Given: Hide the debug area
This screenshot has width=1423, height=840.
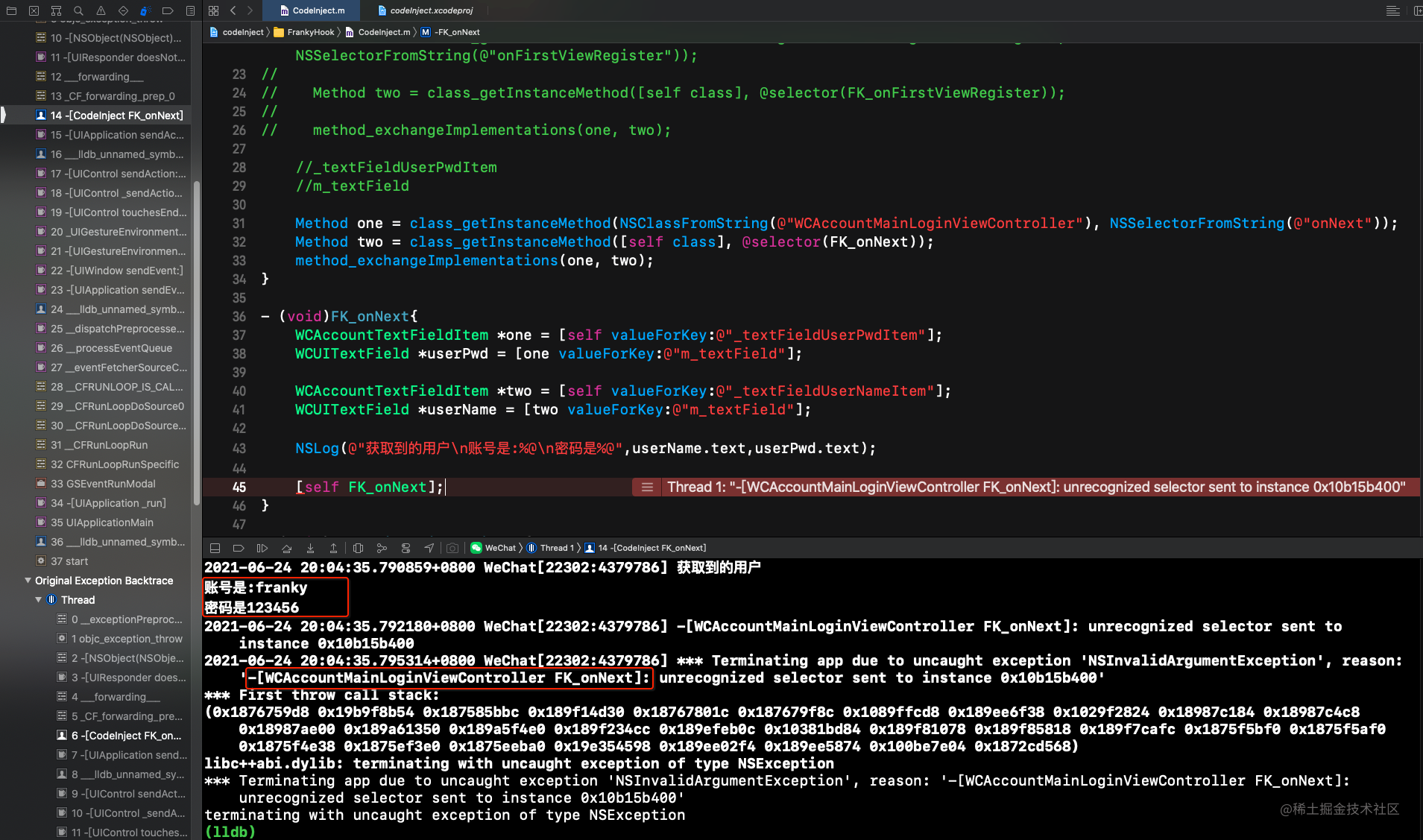Looking at the screenshot, I should 215,548.
